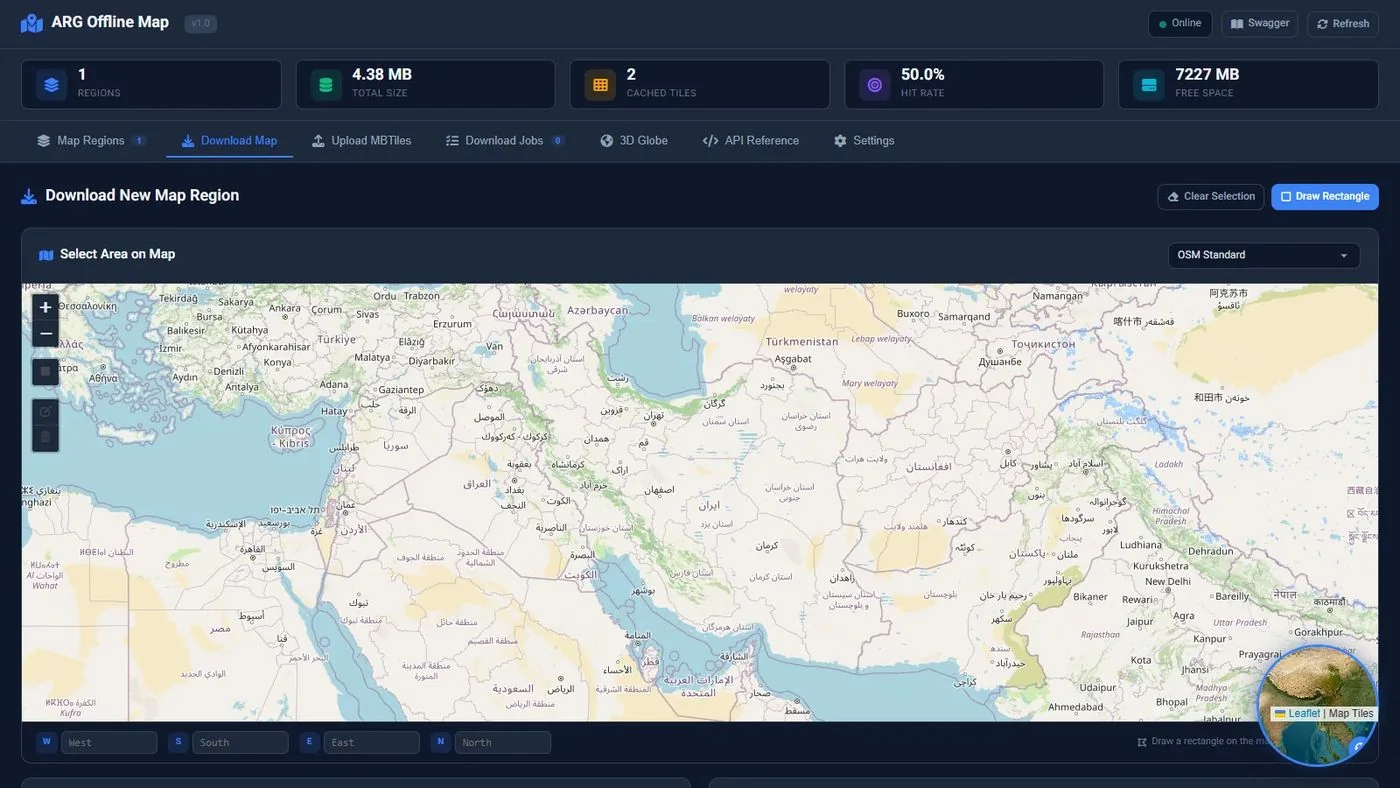Click the Clear Selection button

pos(1211,197)
